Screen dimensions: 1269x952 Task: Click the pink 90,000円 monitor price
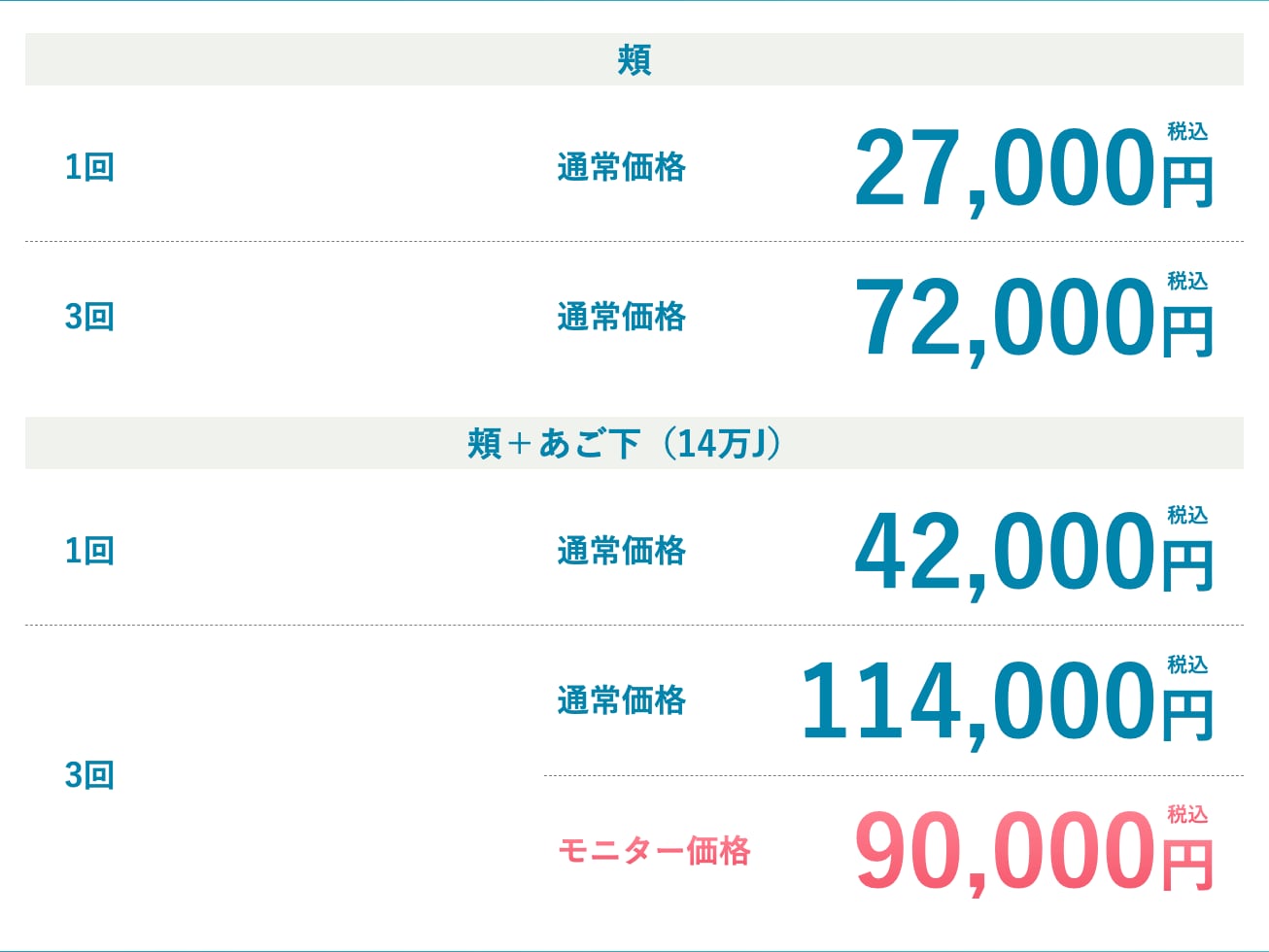tap(1034, 852)
